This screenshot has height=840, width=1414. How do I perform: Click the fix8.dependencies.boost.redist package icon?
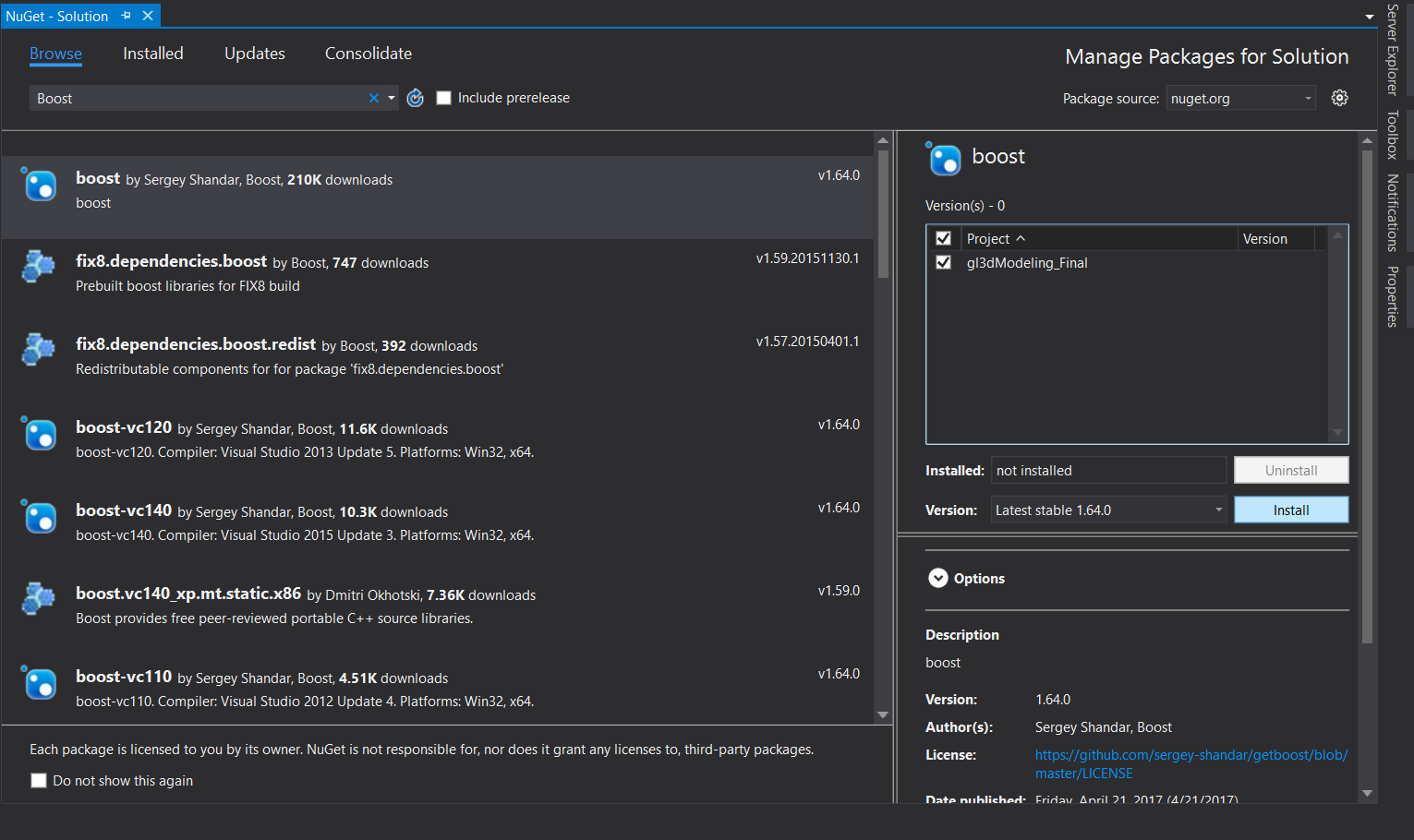click(38, 350)
